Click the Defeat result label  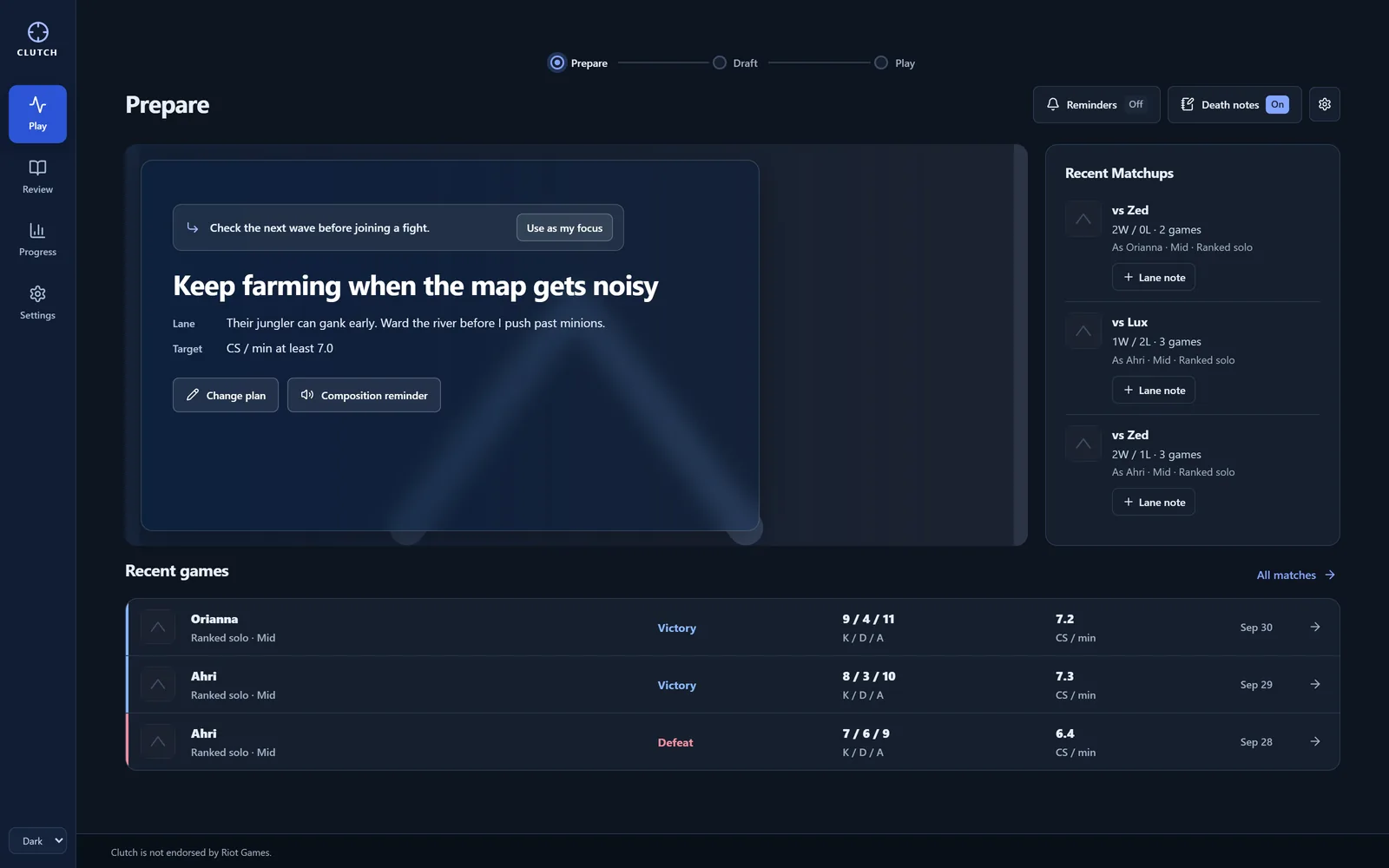(x=675, y=742)
